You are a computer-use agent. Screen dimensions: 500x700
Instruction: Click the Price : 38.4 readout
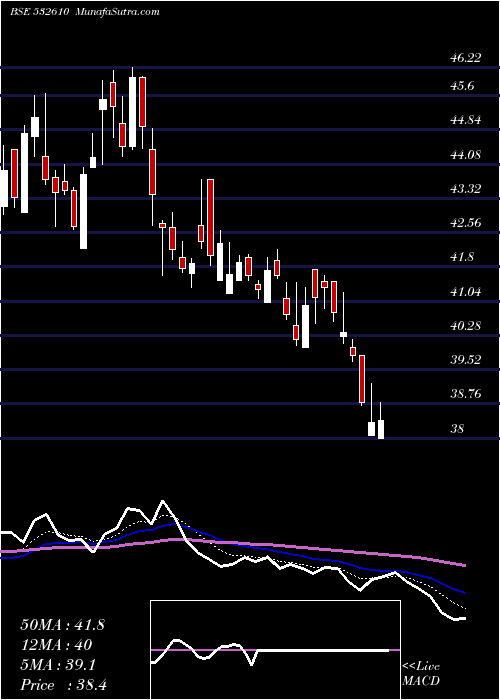64,685
